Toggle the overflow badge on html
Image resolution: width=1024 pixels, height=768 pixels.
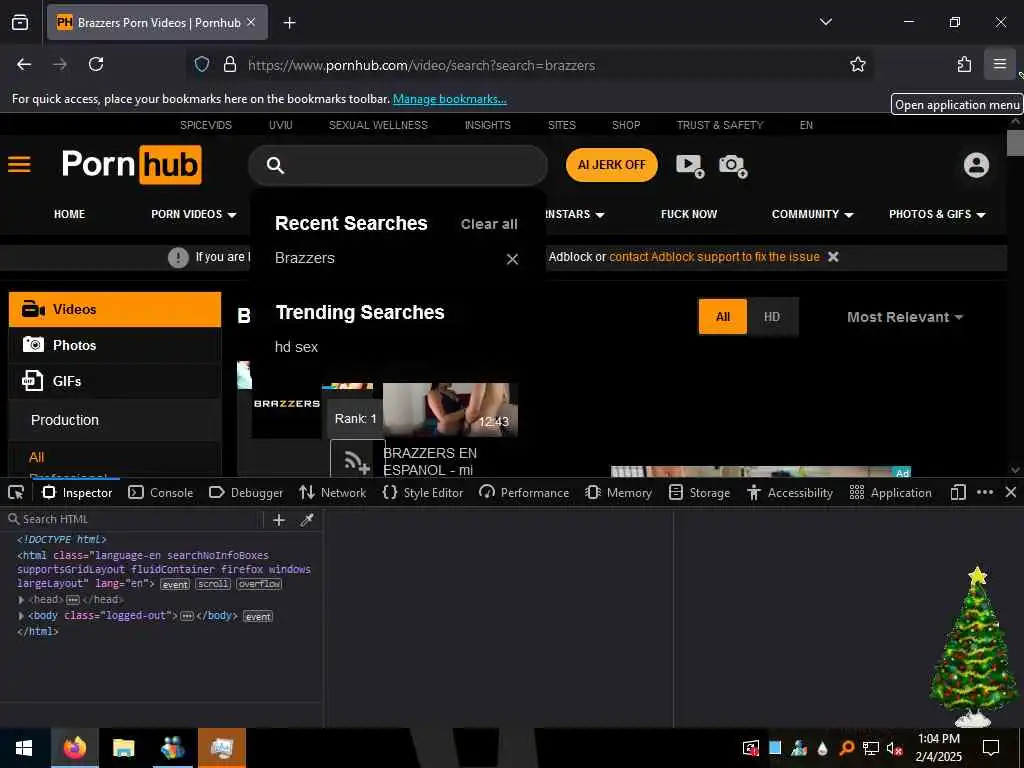click(259, 584)
